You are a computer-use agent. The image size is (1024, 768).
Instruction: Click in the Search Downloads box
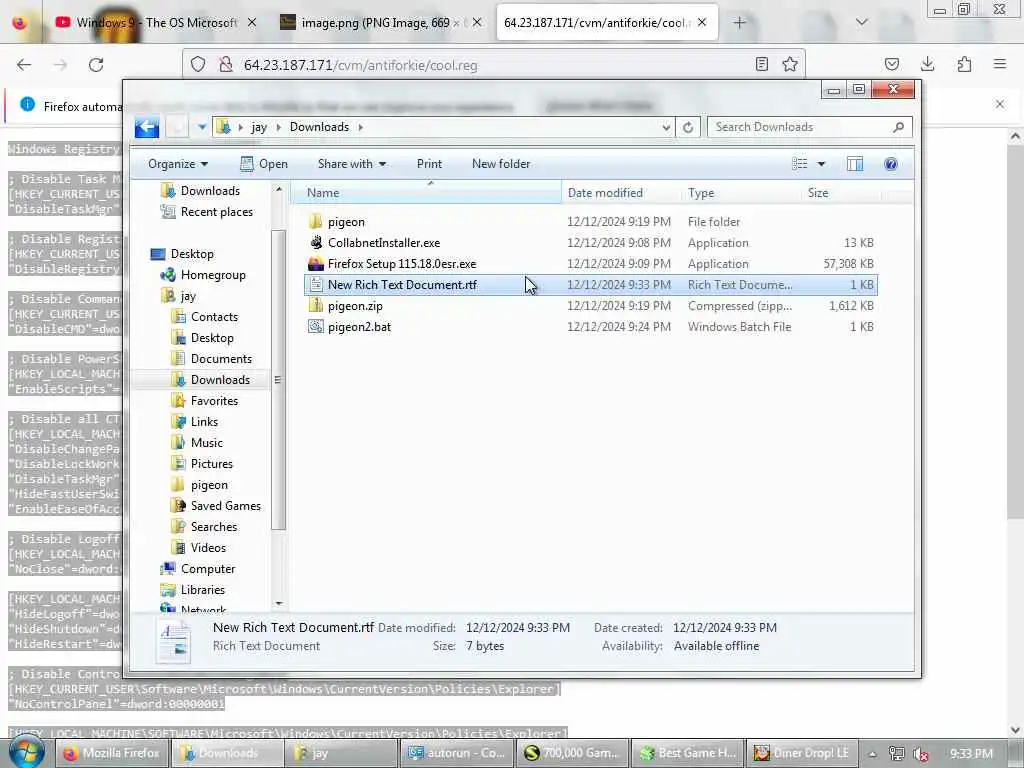(810, 127)
